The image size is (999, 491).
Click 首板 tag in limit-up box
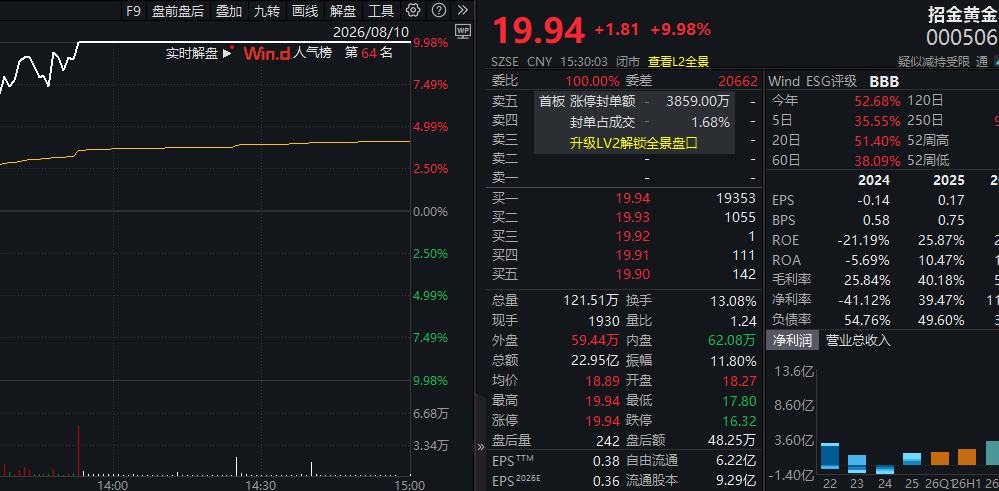[x=552, y=101]
